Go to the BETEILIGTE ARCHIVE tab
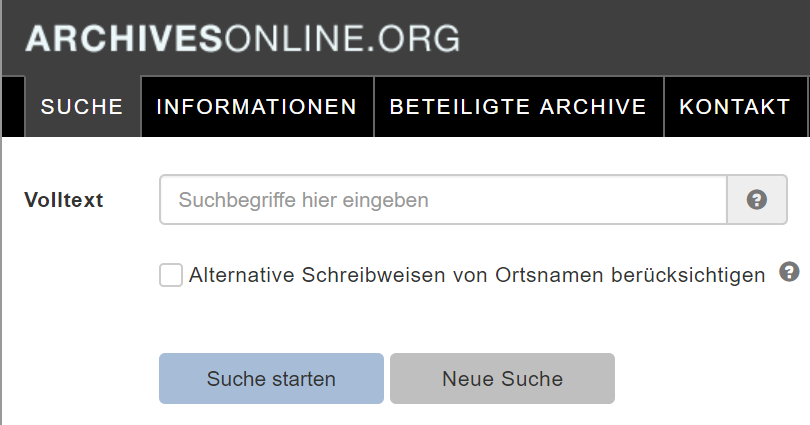810x425 pixels. coord(518,106)
